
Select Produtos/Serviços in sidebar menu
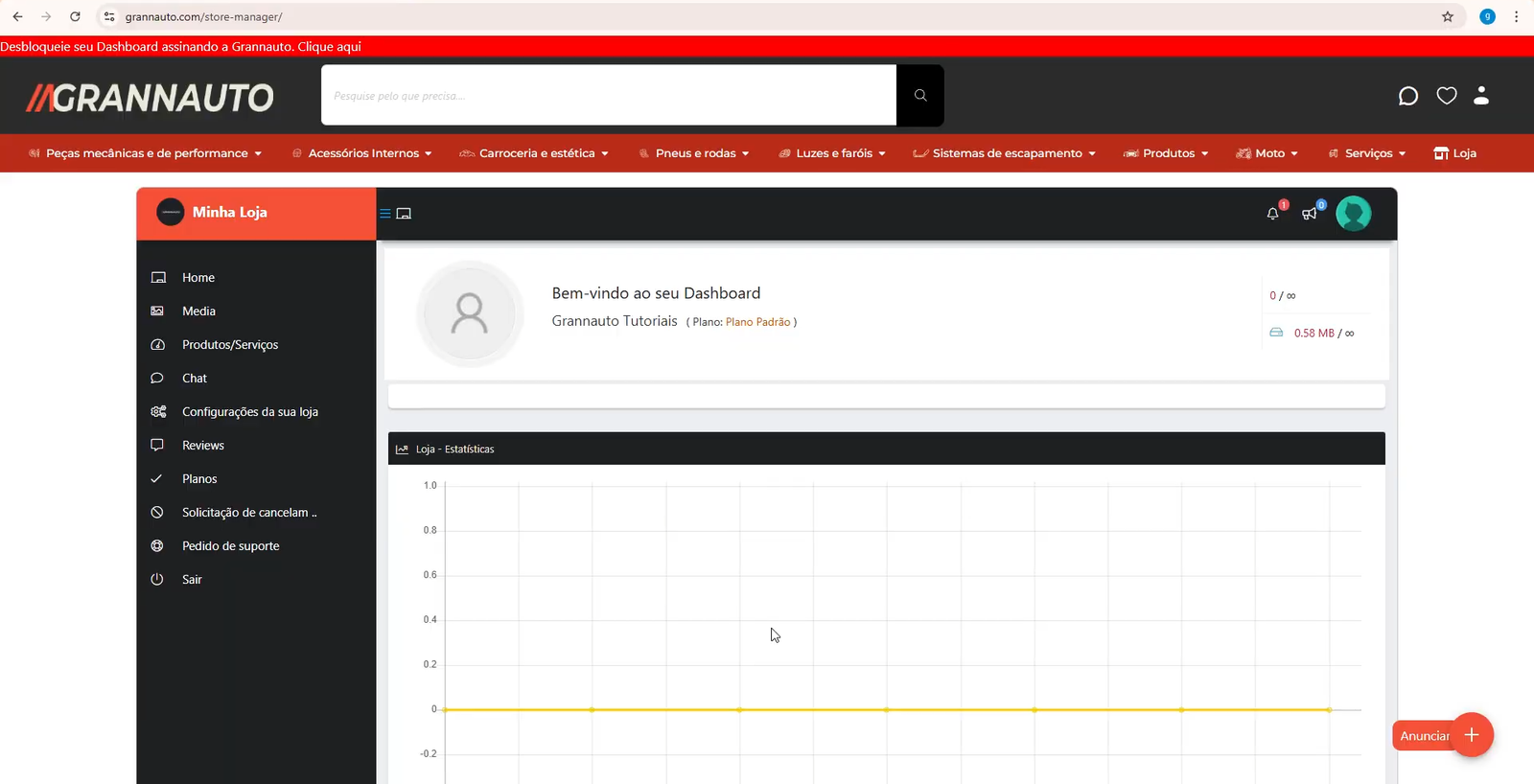230,345
